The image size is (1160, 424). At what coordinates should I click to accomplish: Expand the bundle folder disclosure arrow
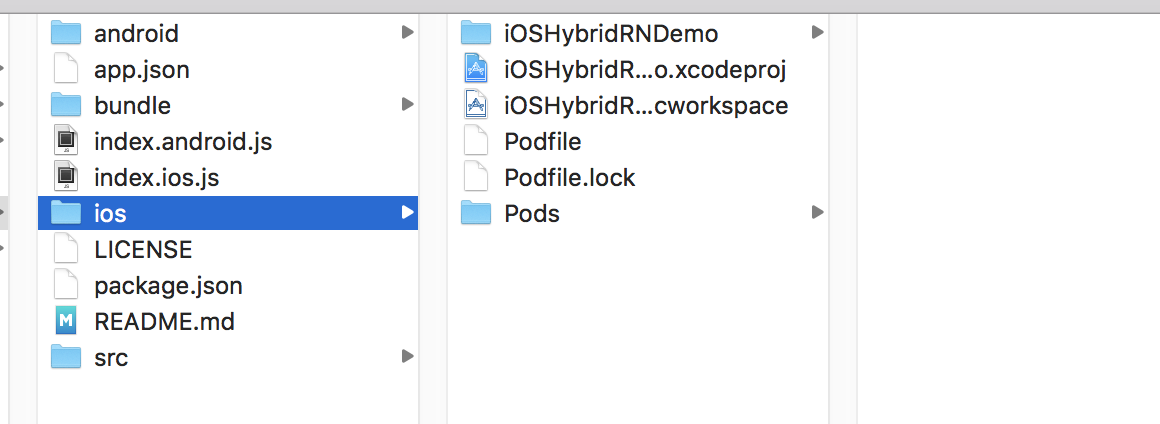tap(407, 104)
